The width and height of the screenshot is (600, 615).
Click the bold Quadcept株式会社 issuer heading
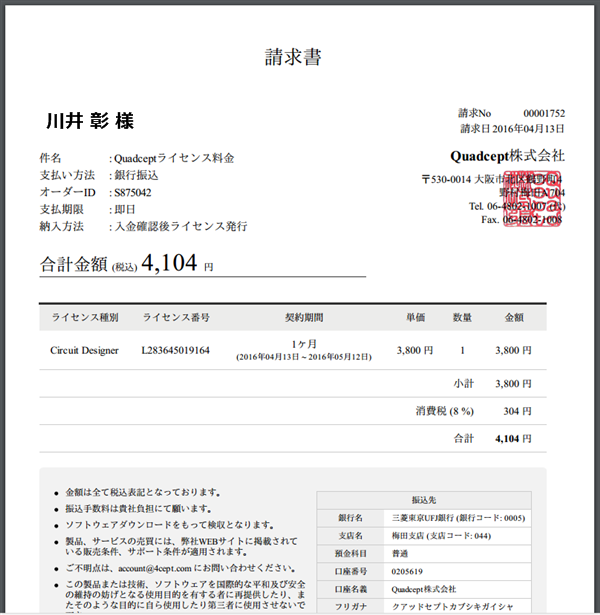(507, 156)
